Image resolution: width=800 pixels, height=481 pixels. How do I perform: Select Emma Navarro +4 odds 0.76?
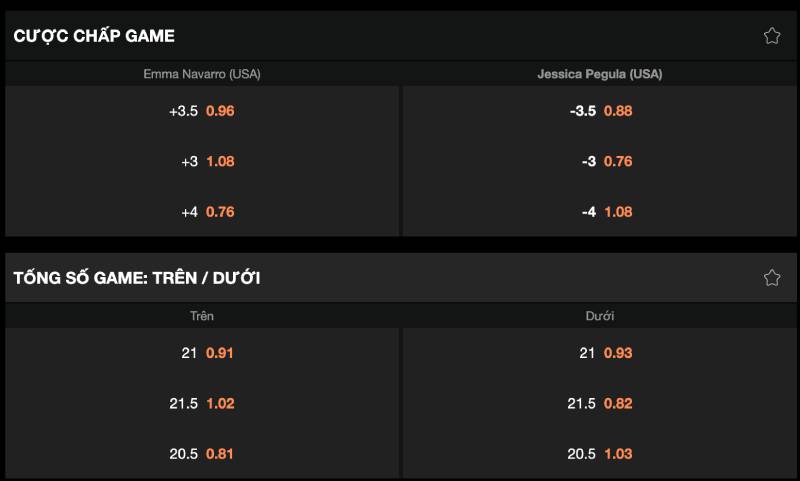[202, 212]
